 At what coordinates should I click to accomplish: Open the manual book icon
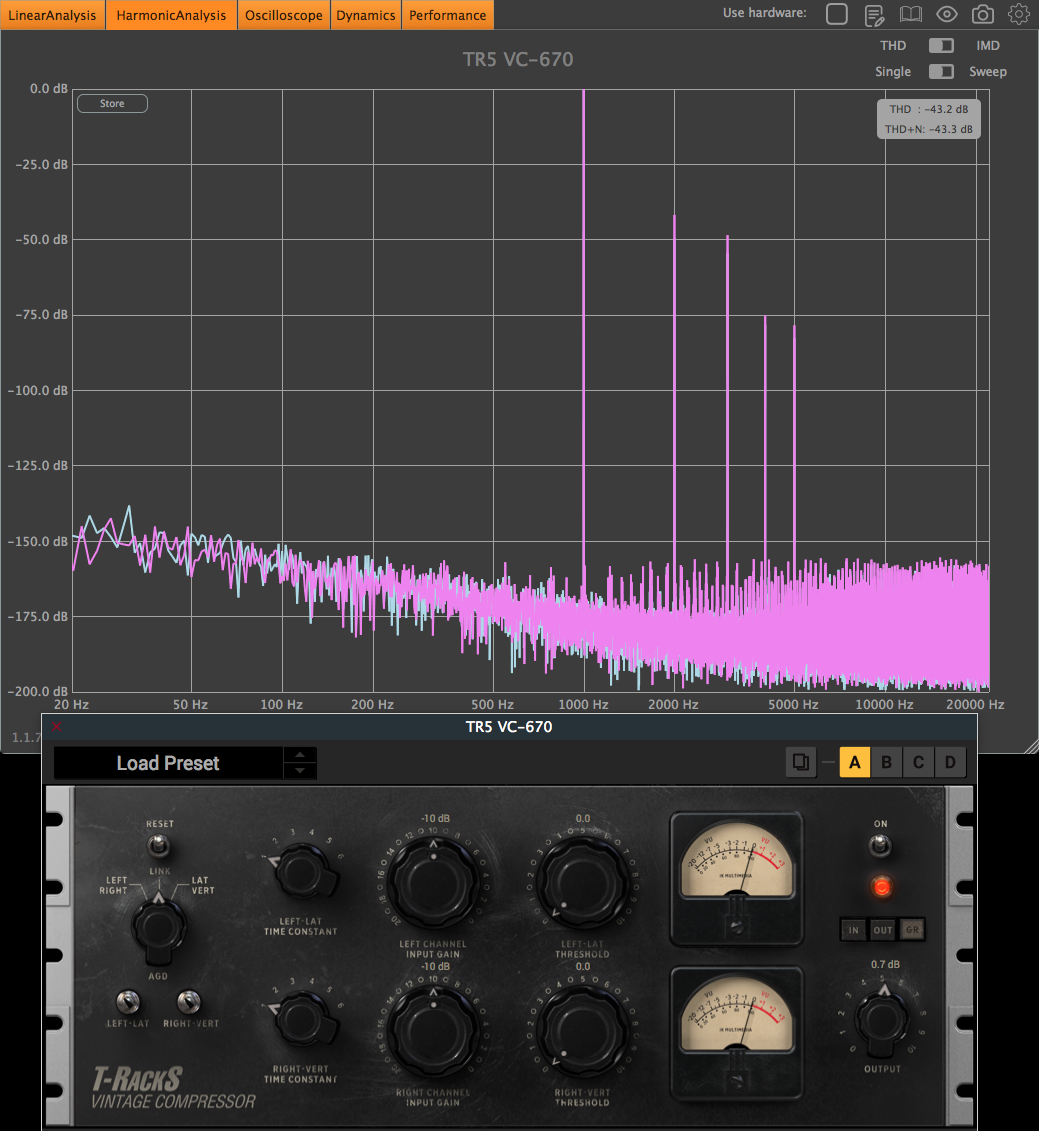tap(911, 14)
